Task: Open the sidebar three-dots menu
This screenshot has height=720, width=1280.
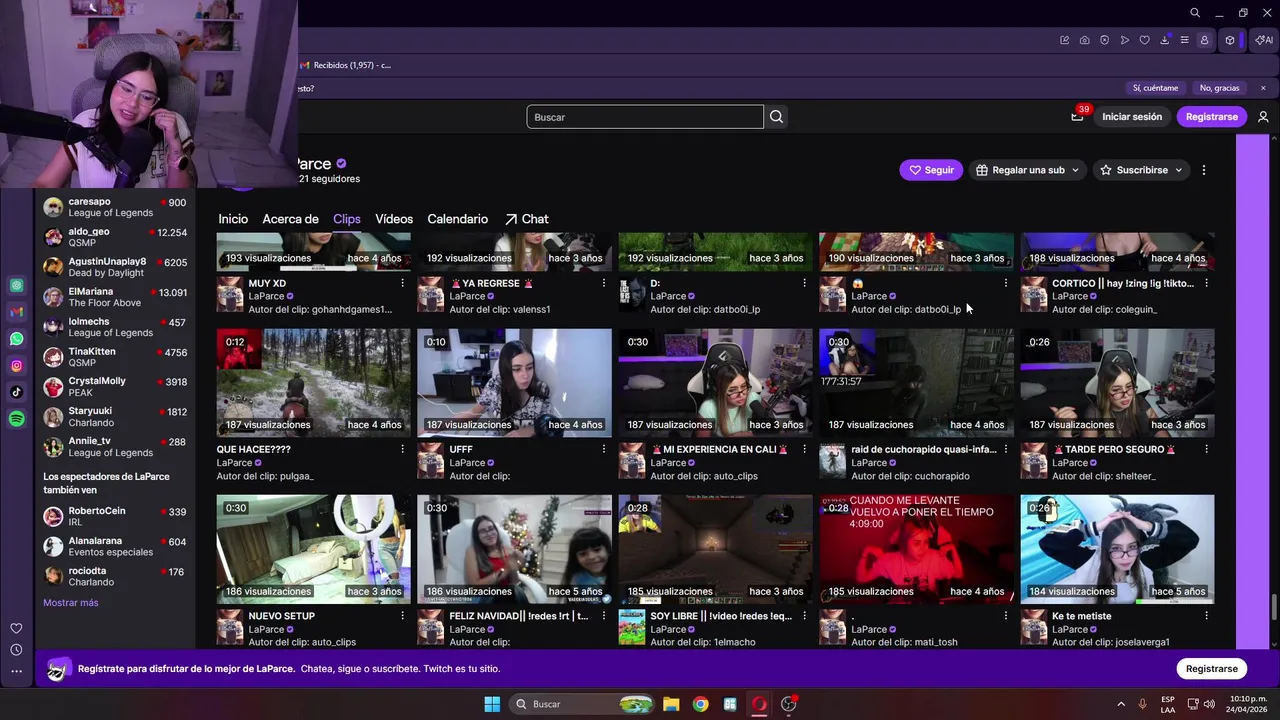Action: 16,671
